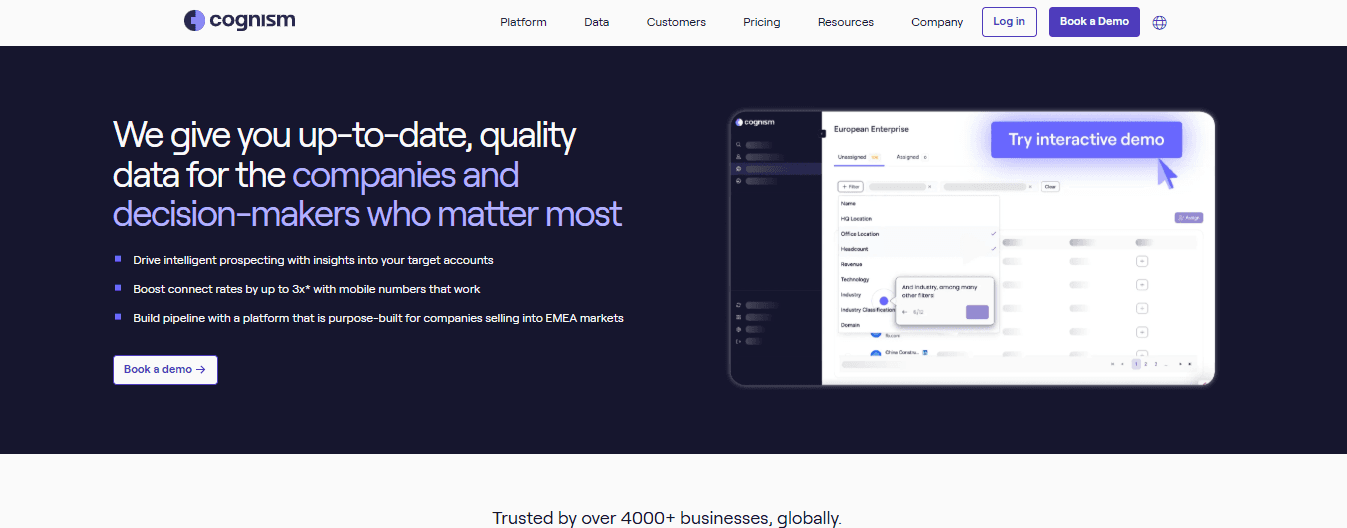Viewport: 1347px width, 528px height.
Task: Click the back arrow in the tour tooltip
Action: coord(905,312)
